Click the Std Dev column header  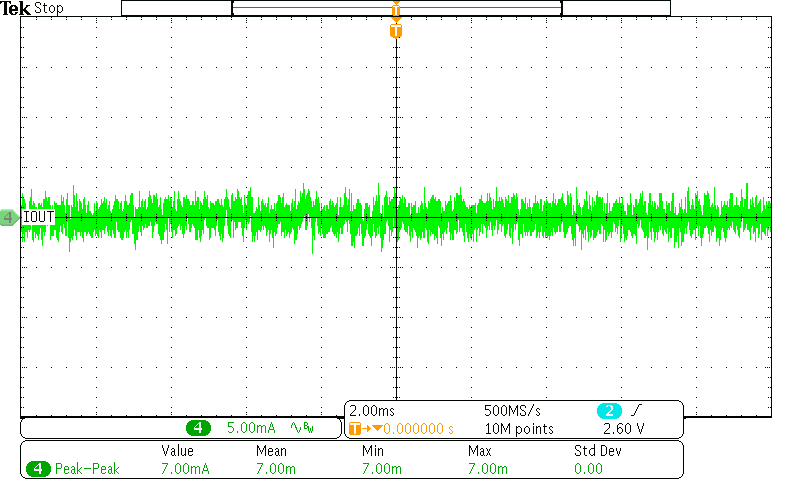[598, 451]
